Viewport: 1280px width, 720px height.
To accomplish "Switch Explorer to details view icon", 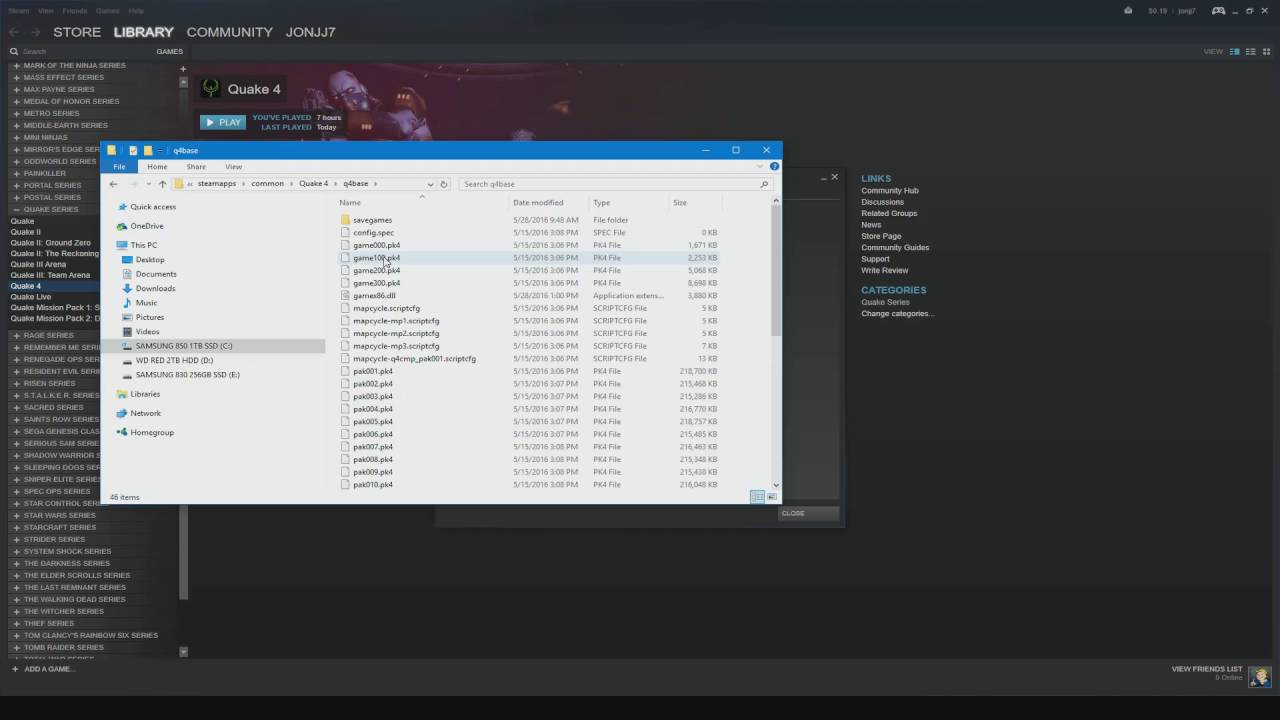I will (757, 497).
